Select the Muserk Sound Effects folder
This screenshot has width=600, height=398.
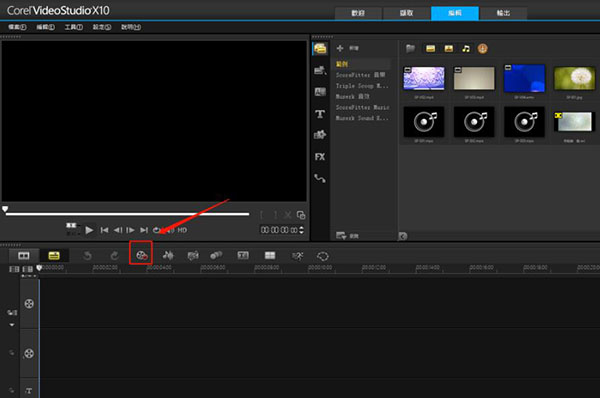coord(362,118)
